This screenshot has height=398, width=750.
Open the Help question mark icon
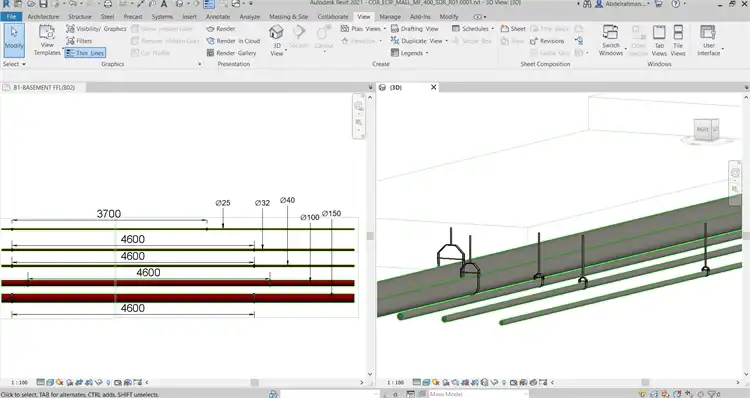(x=675, y=4)
